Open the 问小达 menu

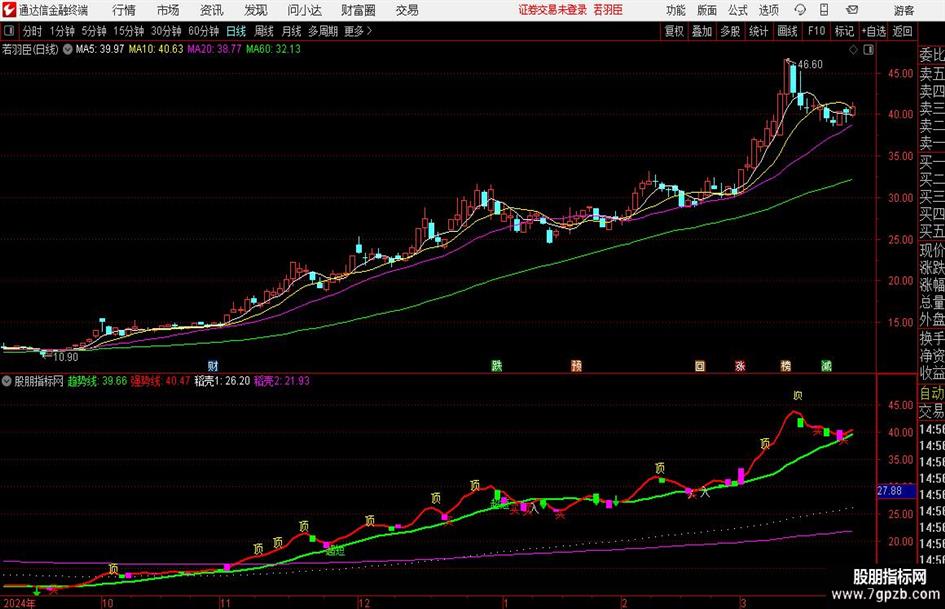tap(304, 10)
